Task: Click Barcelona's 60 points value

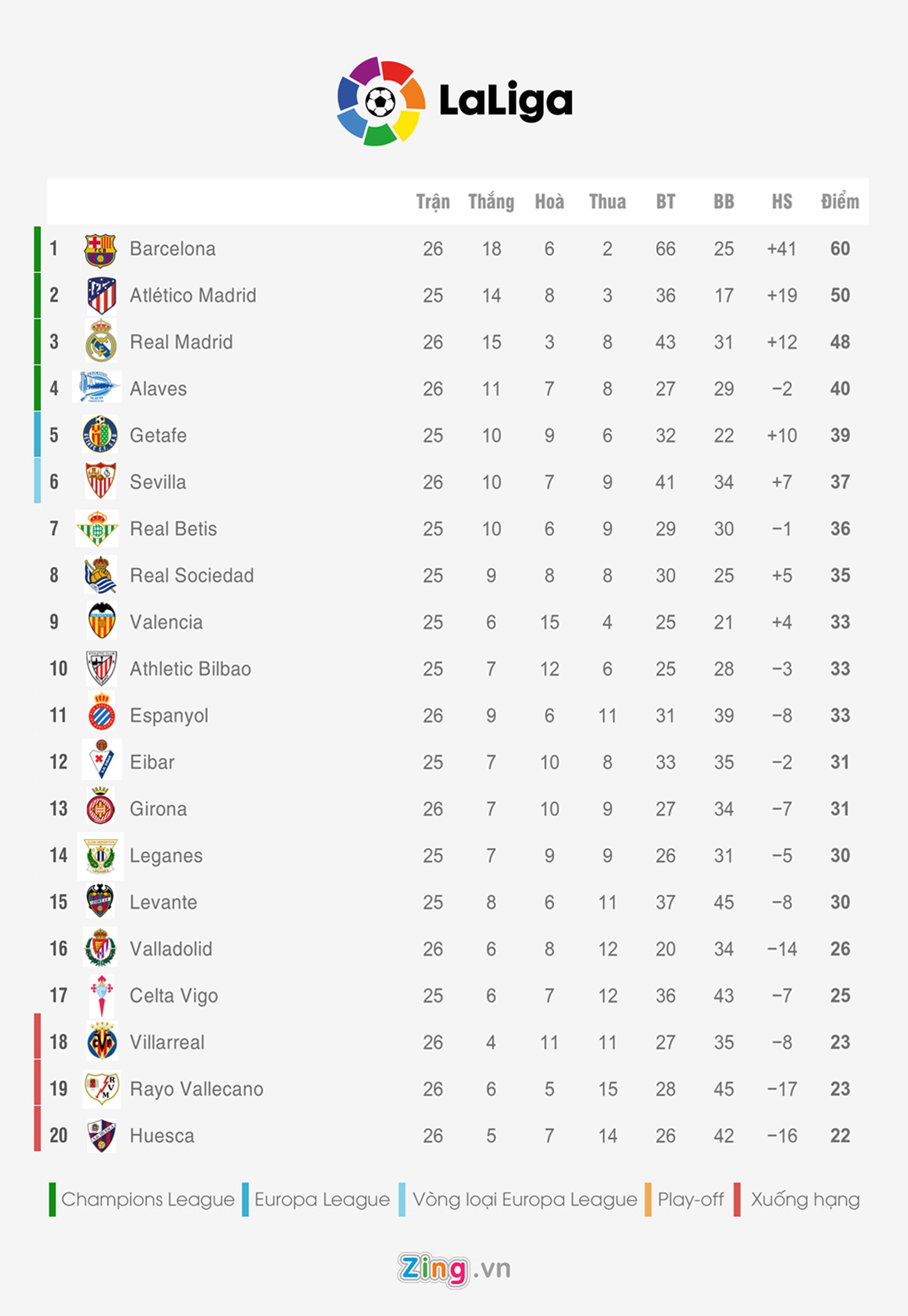Action: [x=840, y=249]
